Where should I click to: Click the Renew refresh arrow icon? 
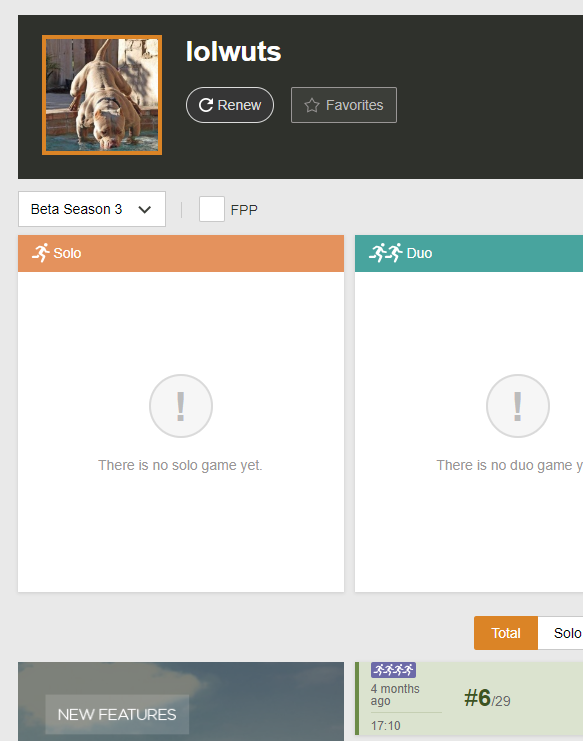click(x=206, y=105)
